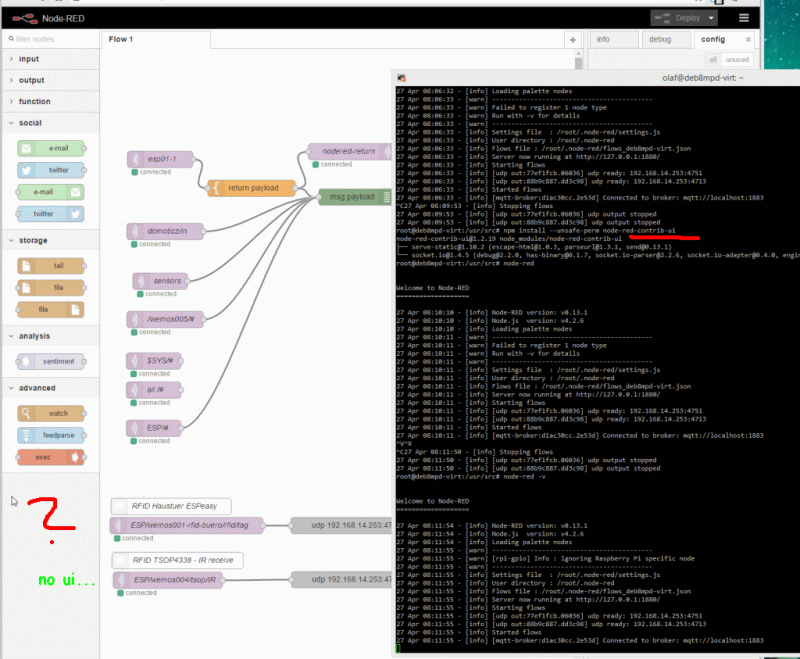800x659 pixels.
Task: Click the lower udp 192.168.14.253 output node
Action: tap(341, 580)
